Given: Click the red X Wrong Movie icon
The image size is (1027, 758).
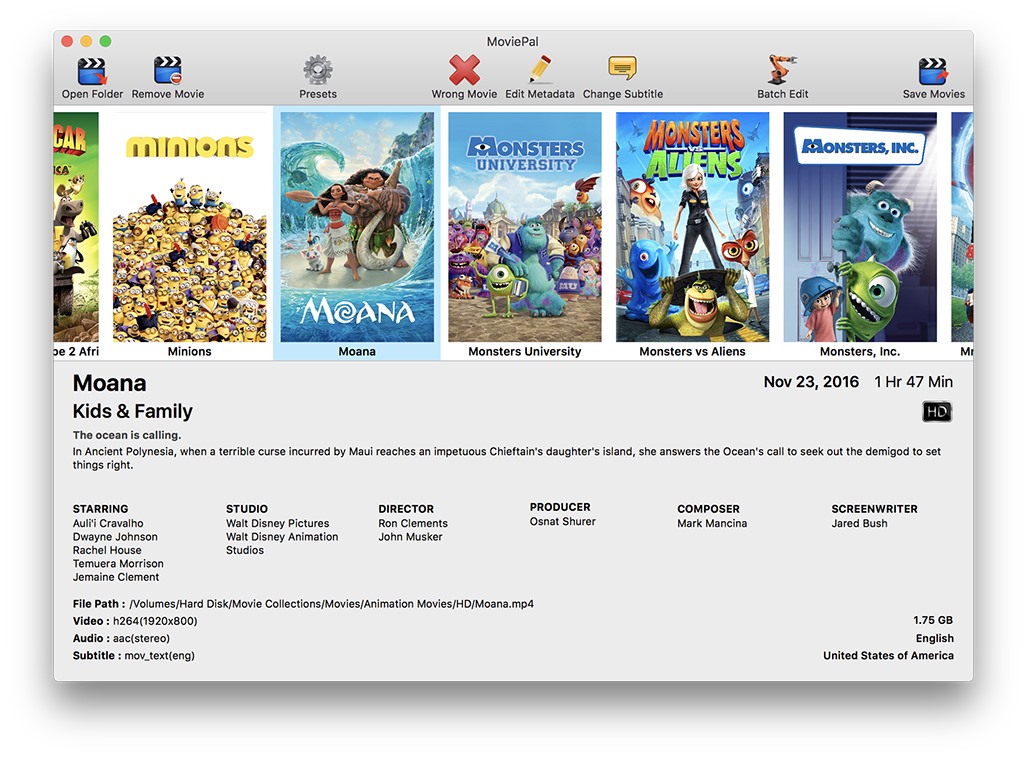Looking at the screenshot, I should (x=464, y=70).
